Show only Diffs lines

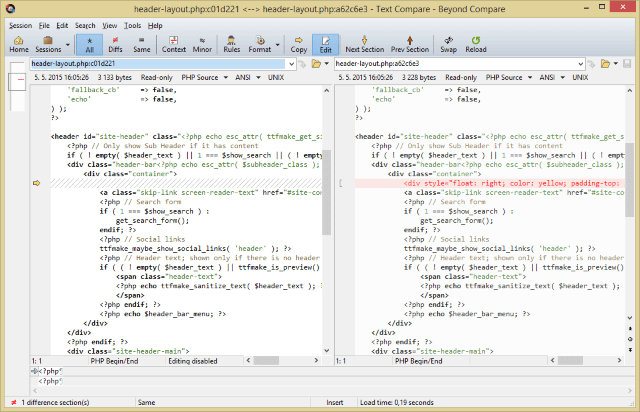116,43
